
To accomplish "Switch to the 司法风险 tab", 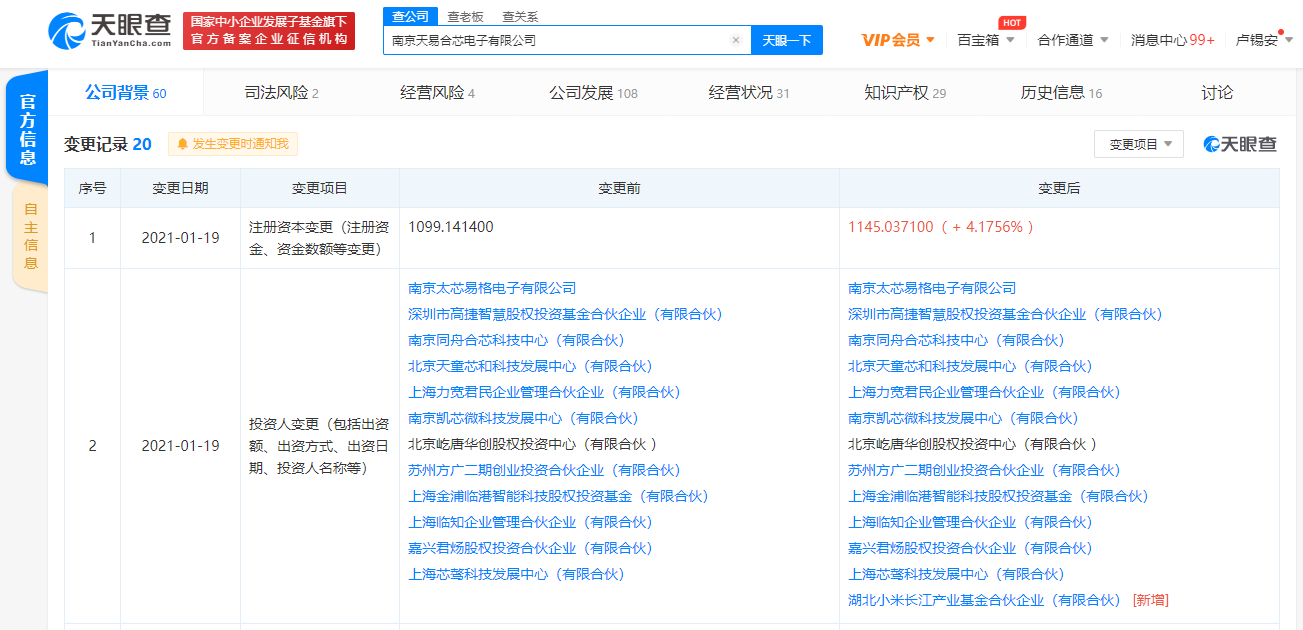I will point(281,93).
